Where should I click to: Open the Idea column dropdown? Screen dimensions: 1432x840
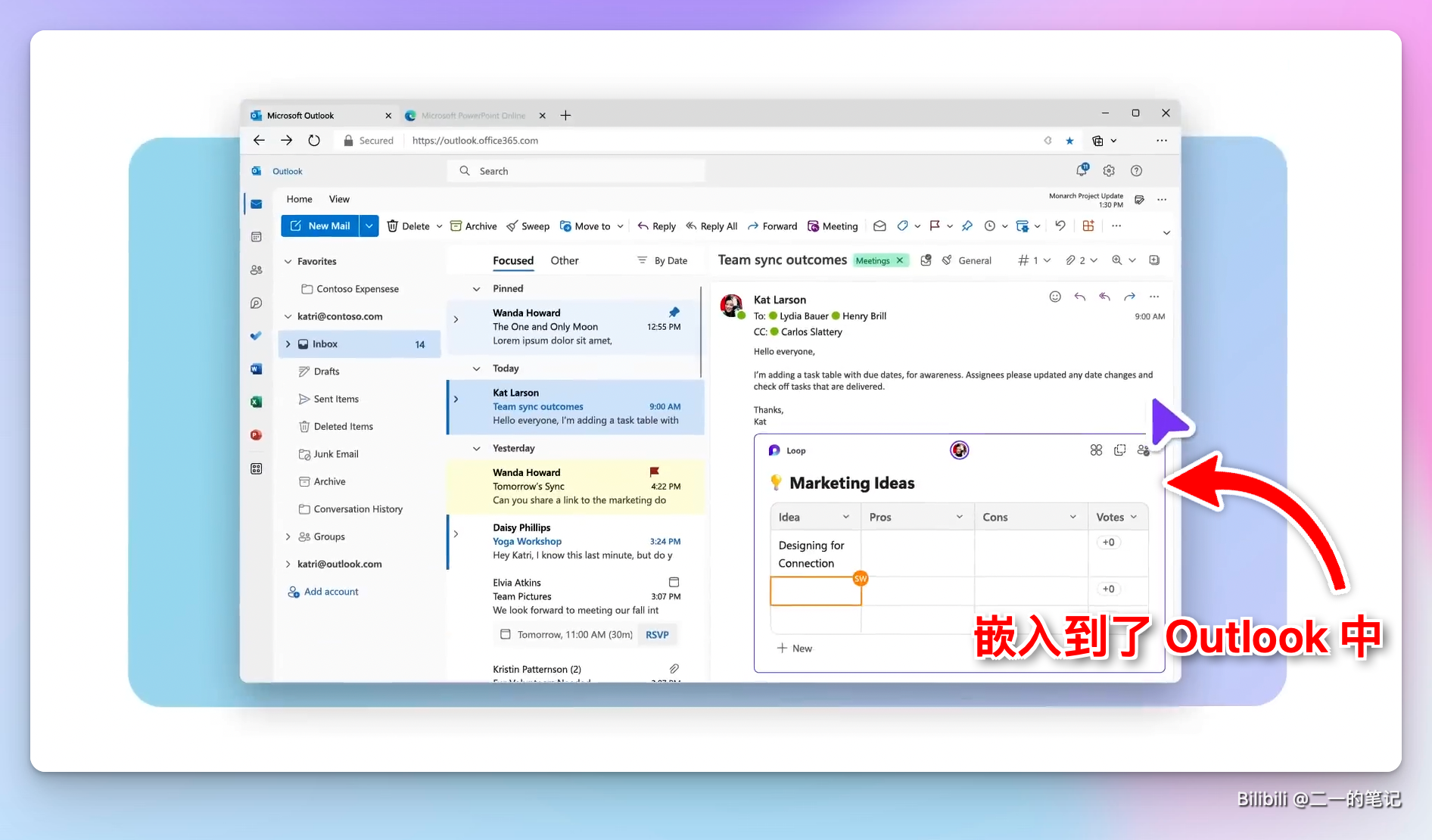click(x=846, y=517)
